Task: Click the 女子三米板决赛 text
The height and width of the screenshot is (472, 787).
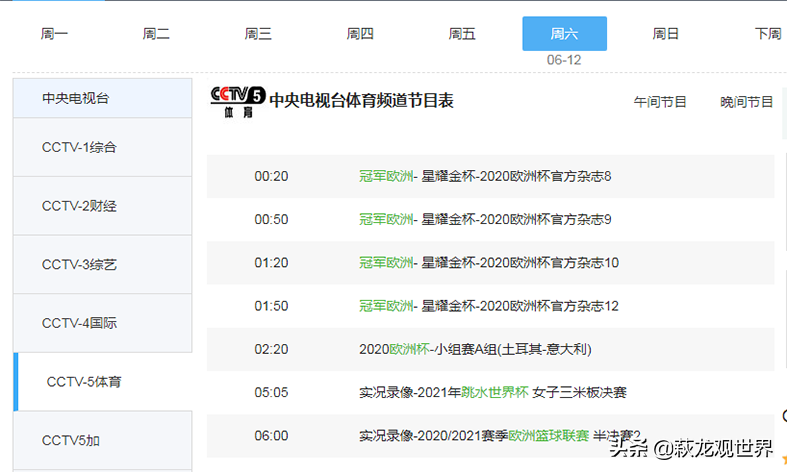Action: click(x=580, y=392)
